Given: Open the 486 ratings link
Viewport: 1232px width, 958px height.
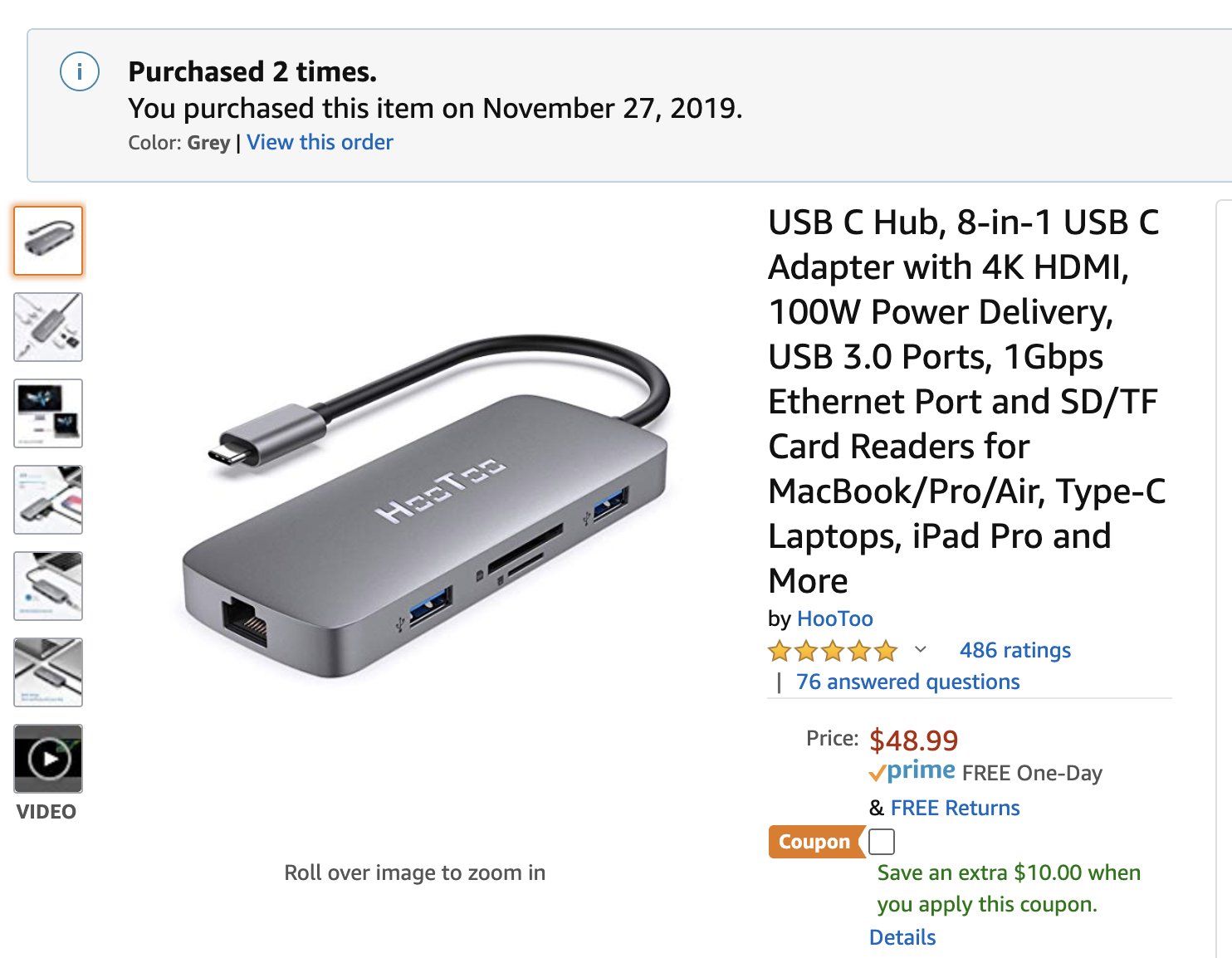Looking at the screenshot, I should [x=1014, y=650].
